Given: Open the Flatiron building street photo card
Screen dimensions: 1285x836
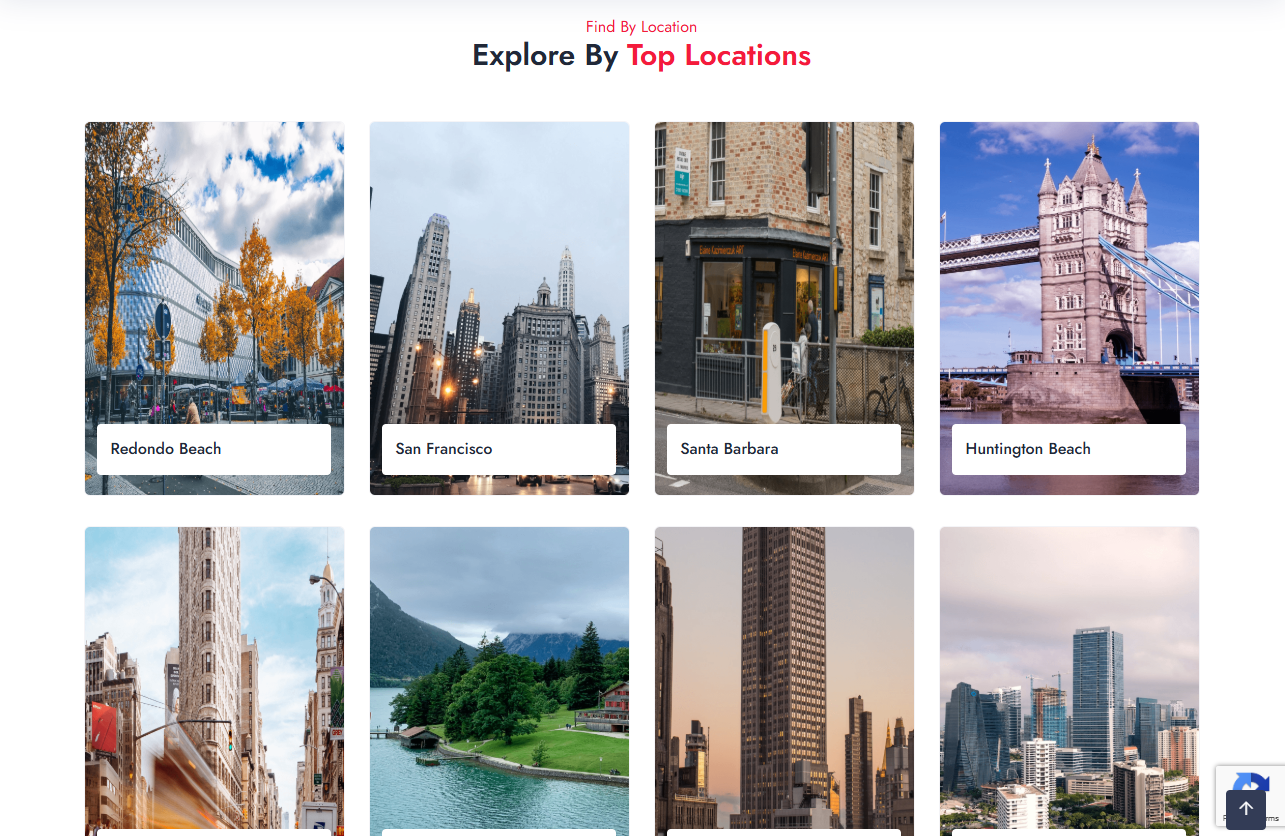Looking at the screenshot, I should (x=214, y=680).
